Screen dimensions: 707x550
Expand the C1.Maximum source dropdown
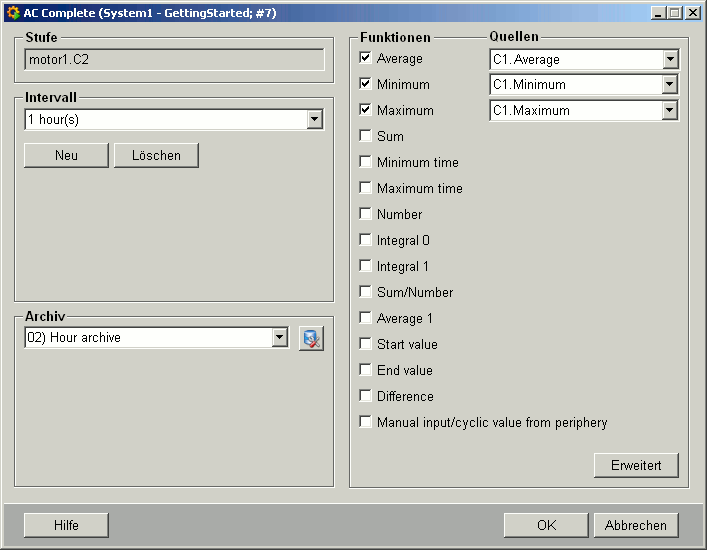[x=670, y=111]
